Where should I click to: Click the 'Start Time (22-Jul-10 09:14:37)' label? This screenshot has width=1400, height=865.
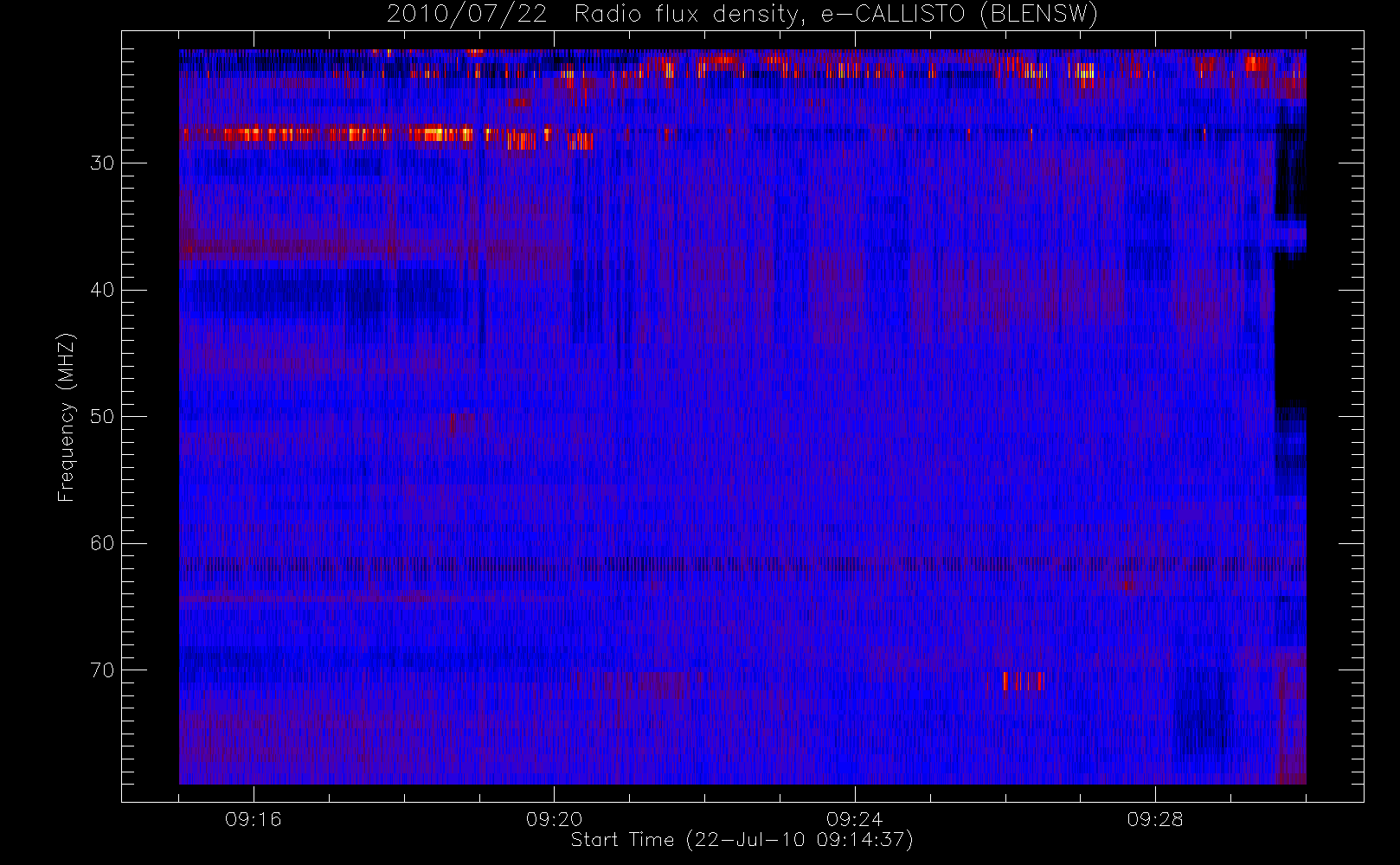point(742,839)
